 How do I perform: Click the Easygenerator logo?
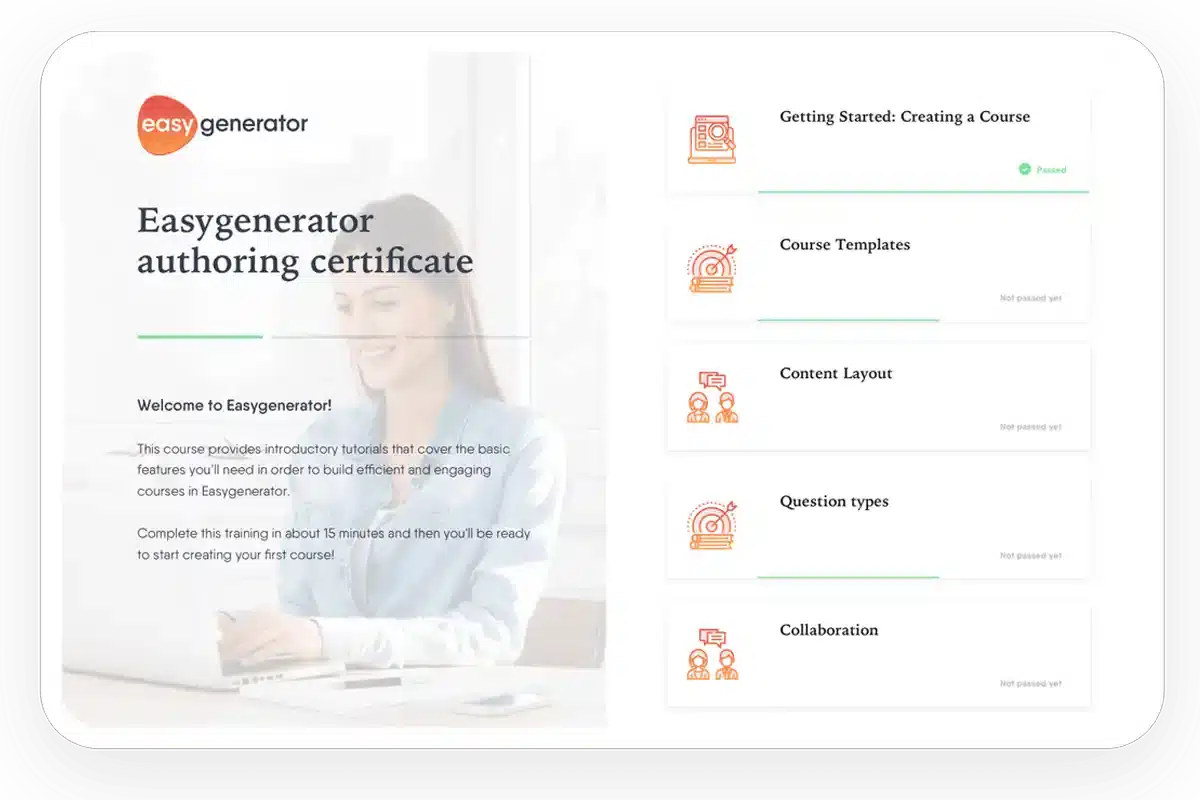pos(222,125)
